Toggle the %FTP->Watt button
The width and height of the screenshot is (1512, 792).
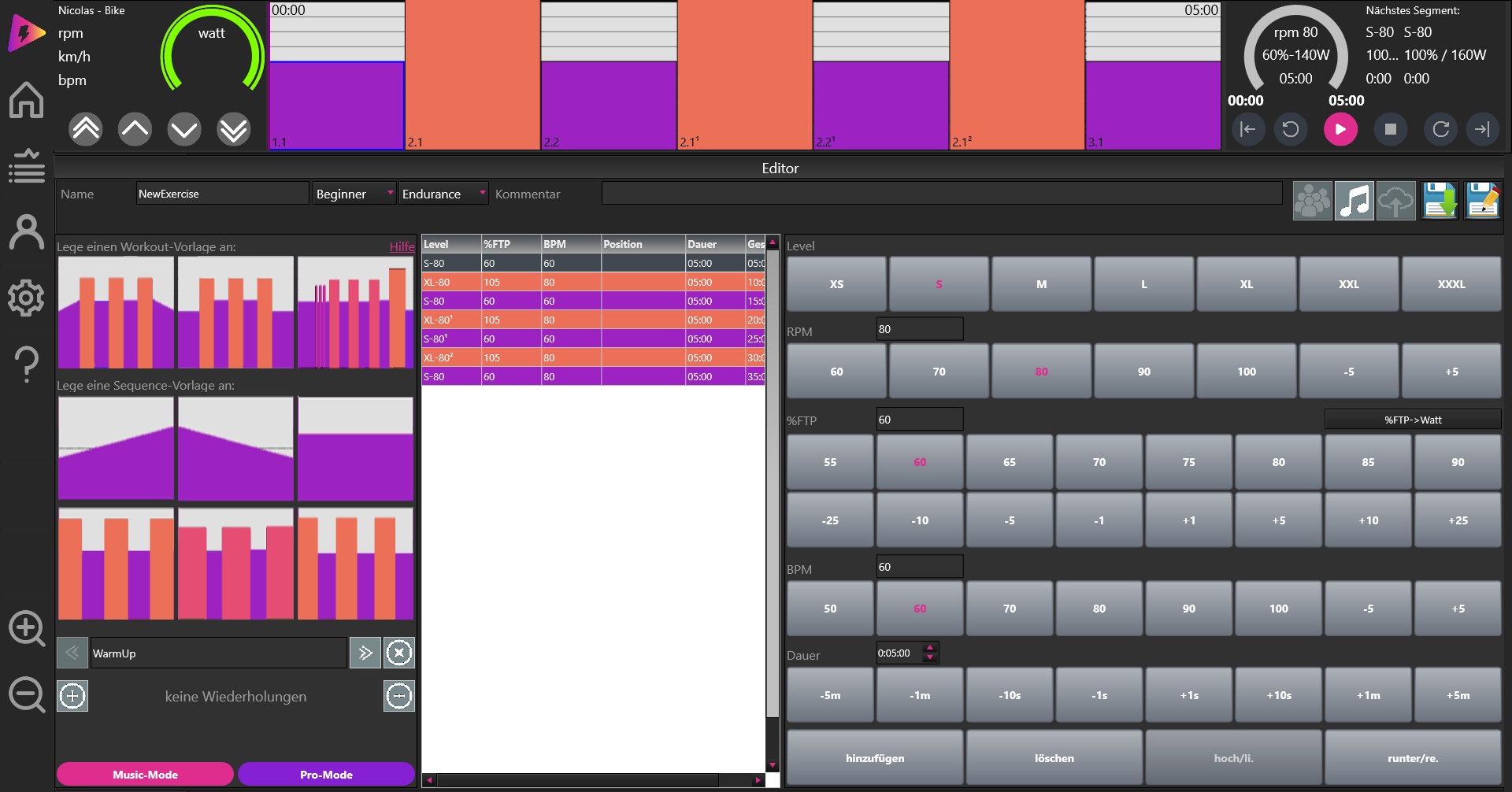pos(1413,420)
